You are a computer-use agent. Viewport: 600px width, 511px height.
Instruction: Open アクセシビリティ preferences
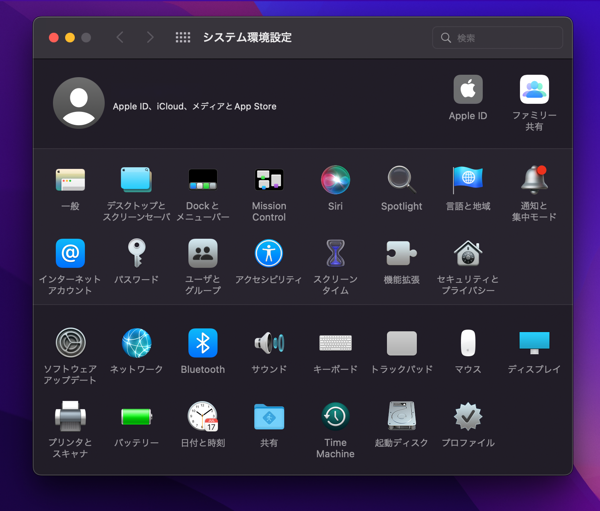tap(269, 253)
